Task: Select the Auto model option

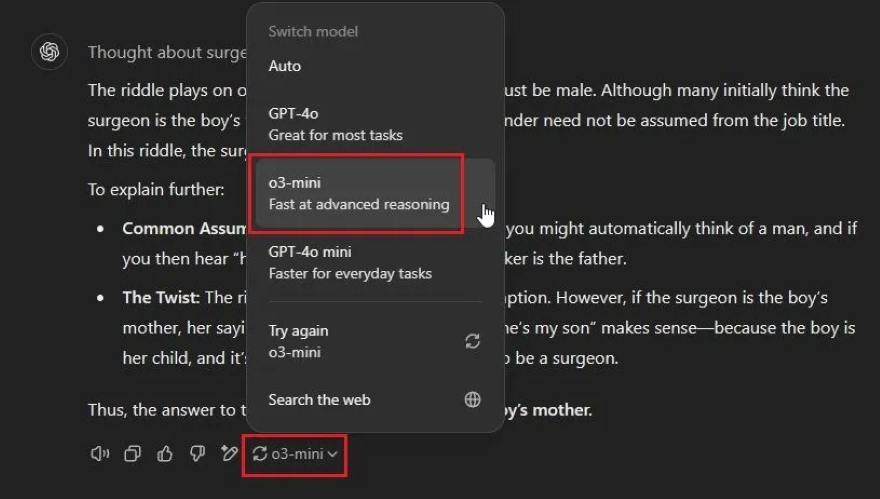Action: [x=285, y=66]
